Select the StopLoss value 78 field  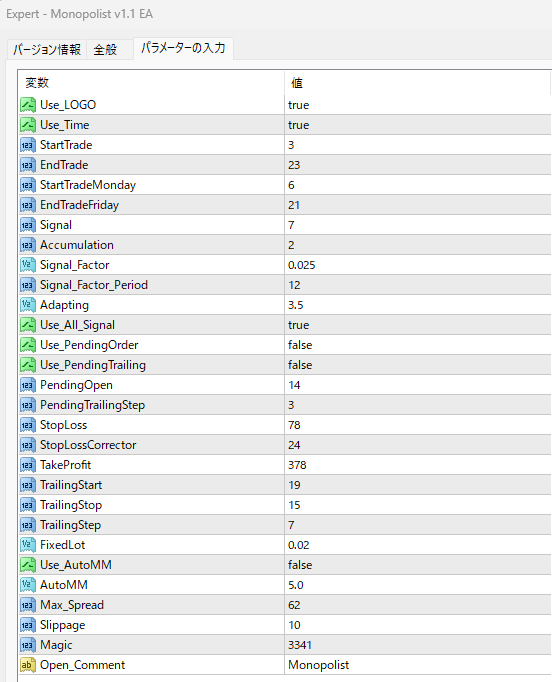(x=418, y=425)
